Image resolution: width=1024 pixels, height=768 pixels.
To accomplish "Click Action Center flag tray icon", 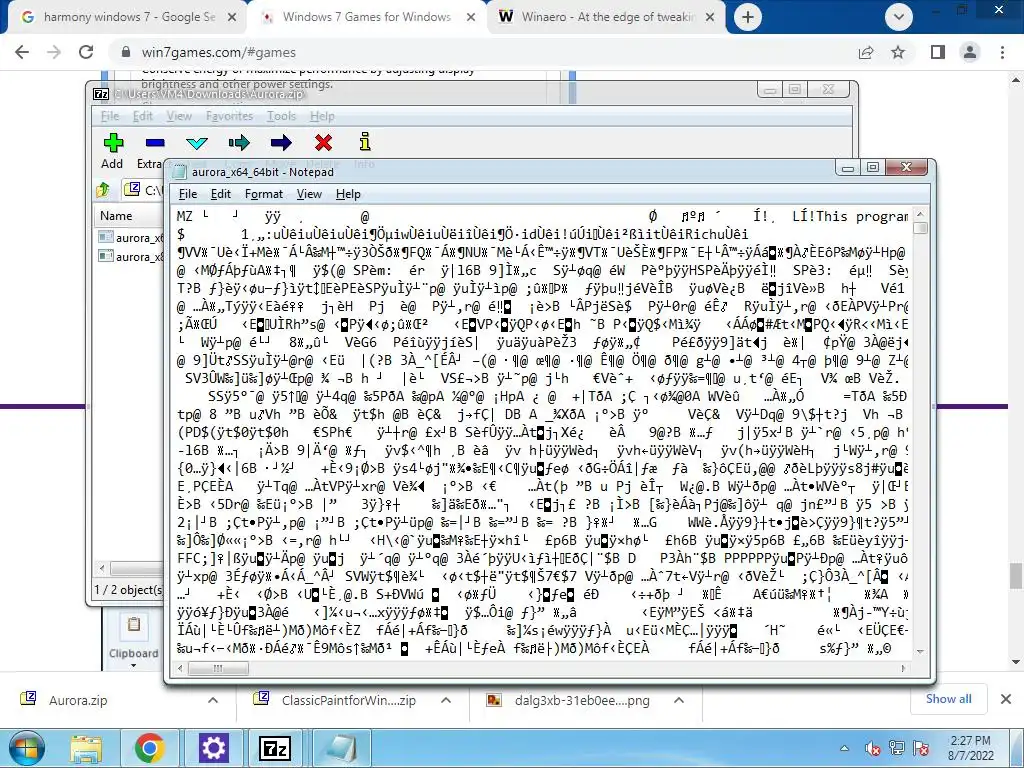I will click(x=921, y=748).
